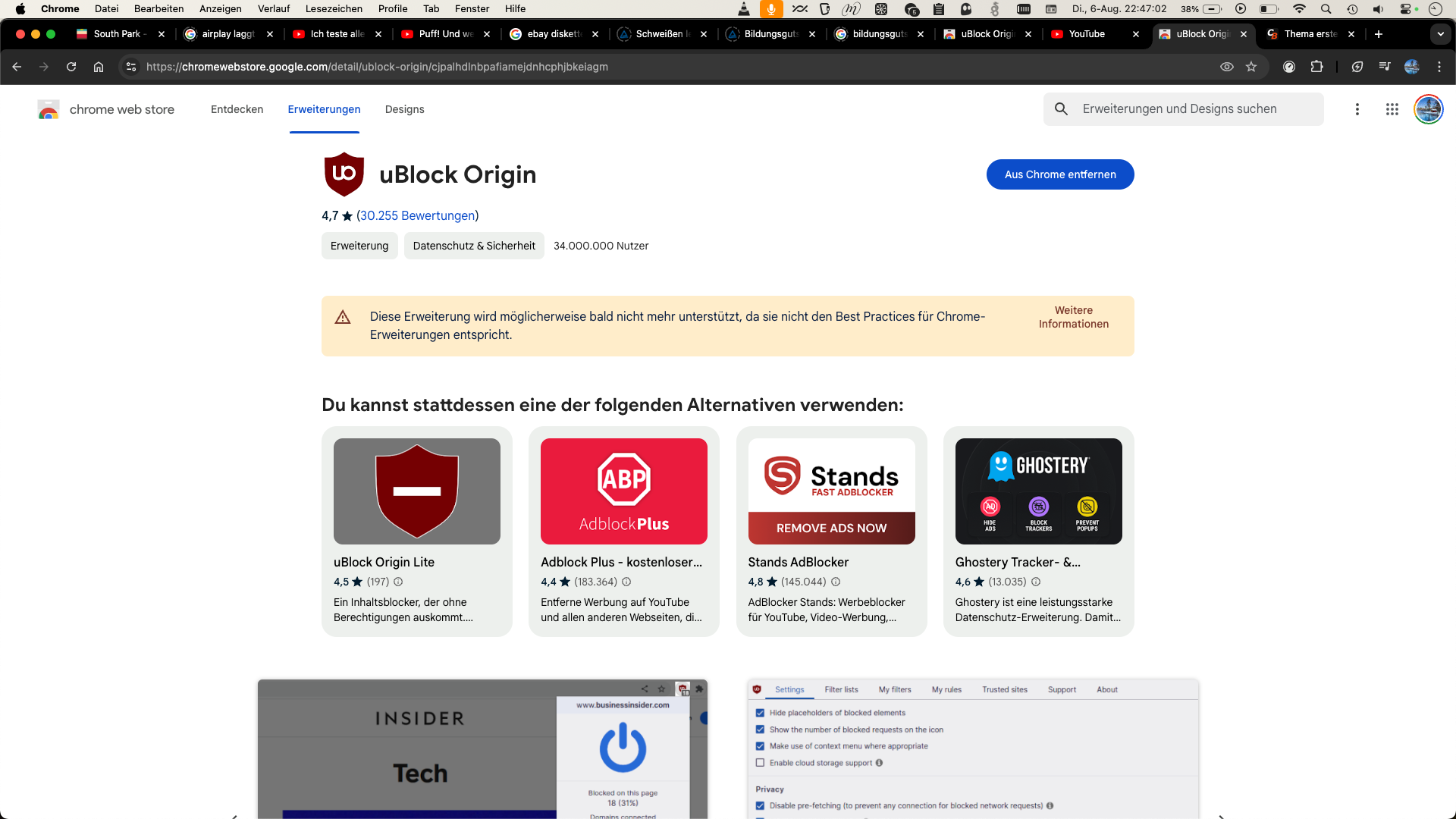Switch to the Designs tab
Image resolution: width=1456 pixels, height=819 pixels.
(x=404, y=109)
